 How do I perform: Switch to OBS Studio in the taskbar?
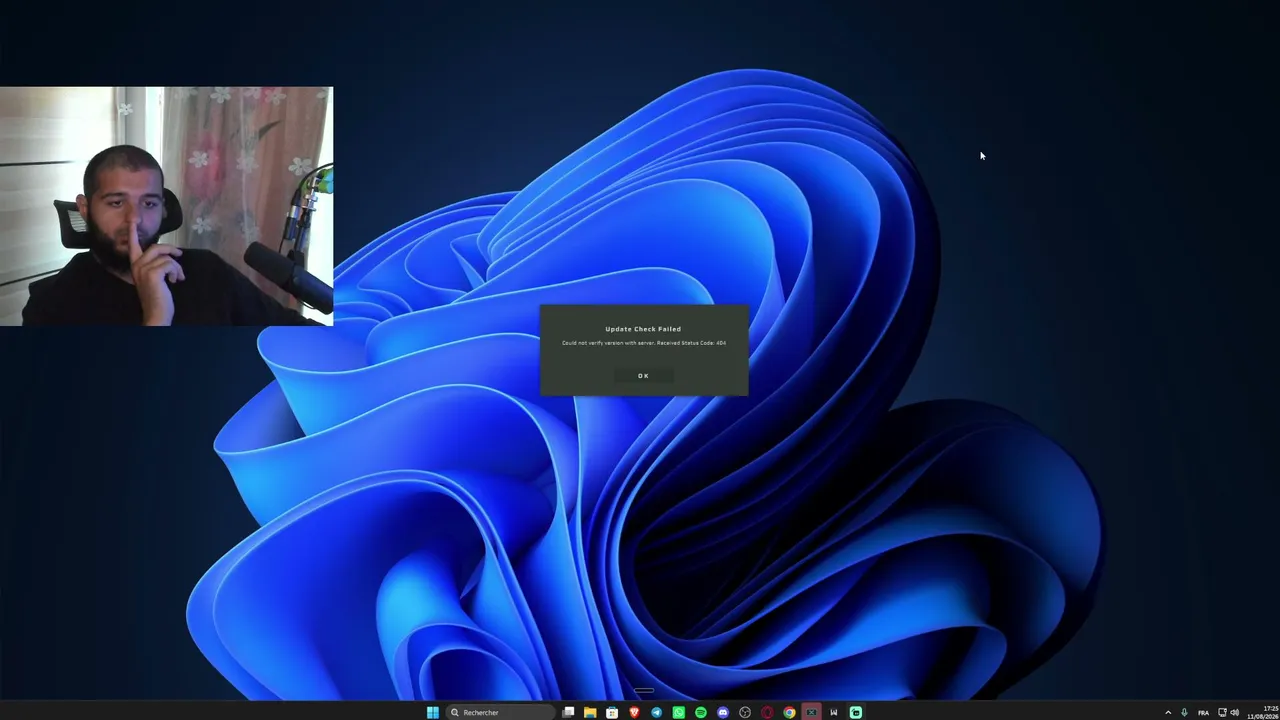pyautogui.click(x=745, y=712)
